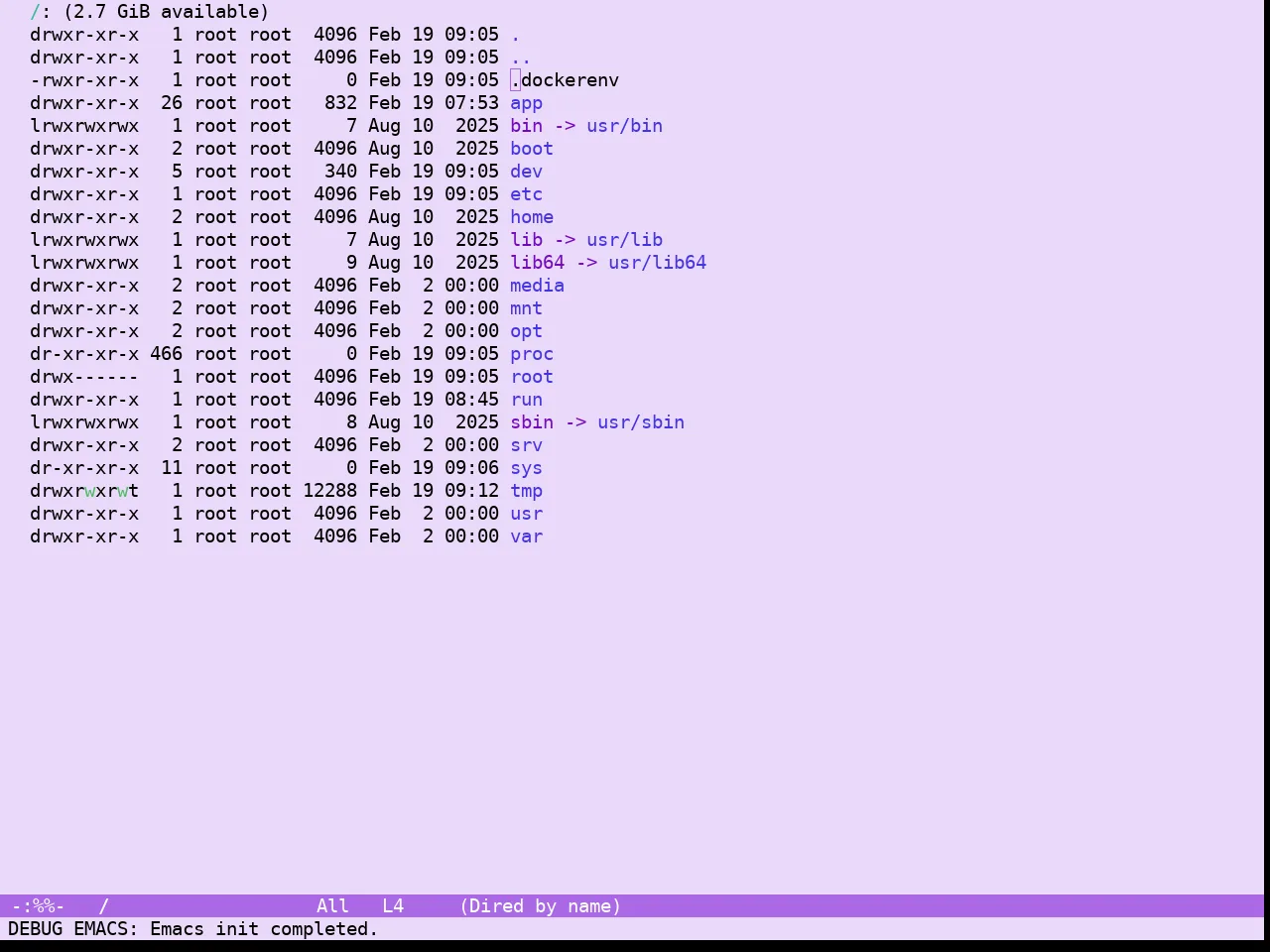Screen dimensions: 1270x952
Task: Click time 09:06 on sys row
Action: click(x=471, y=468)
